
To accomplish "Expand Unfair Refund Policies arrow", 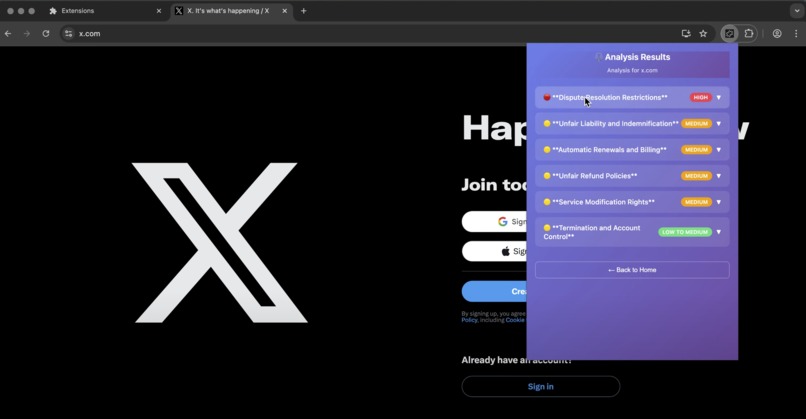I will 719,176.
